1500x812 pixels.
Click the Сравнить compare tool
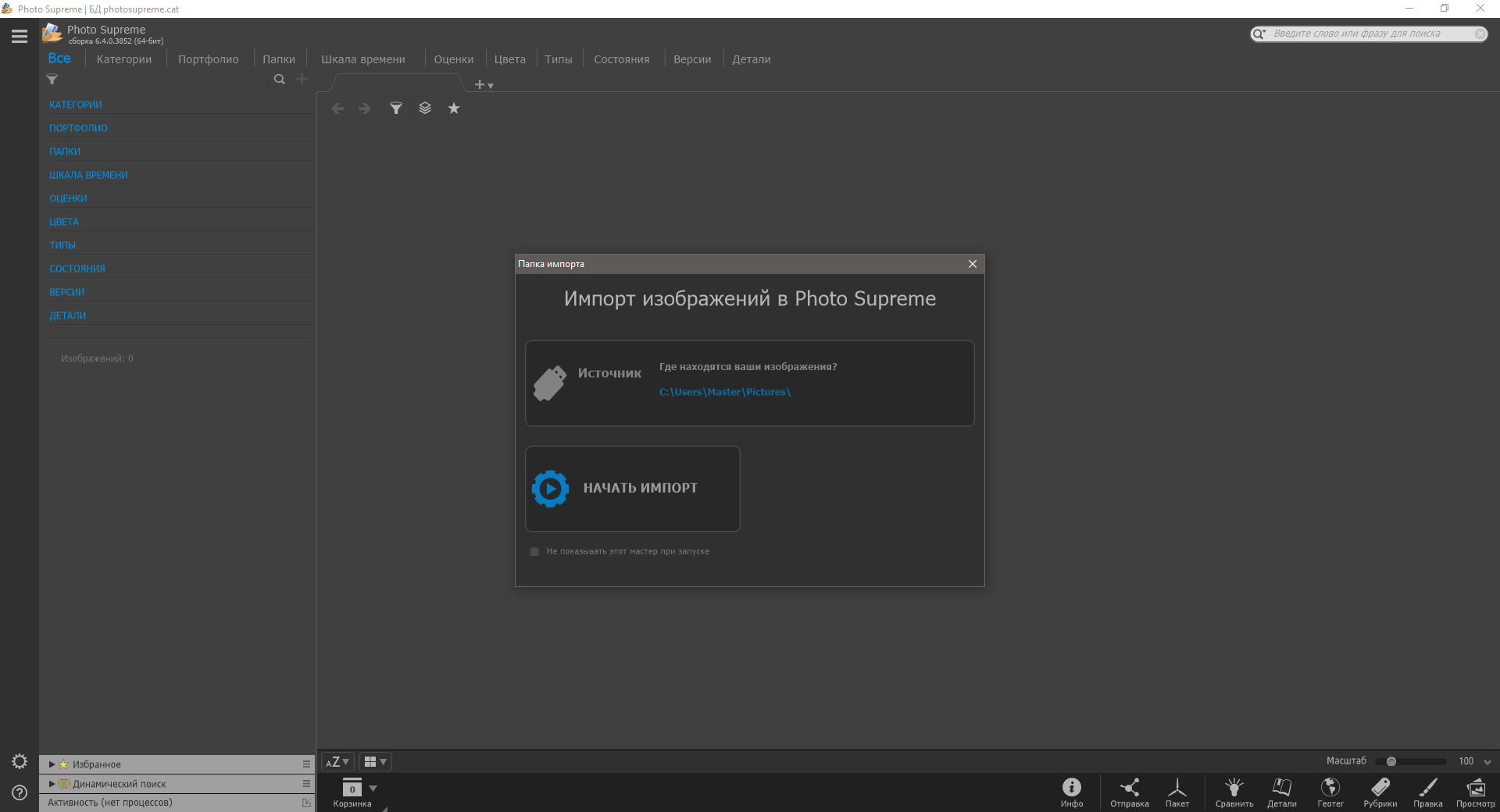click(x=1234, y=792)
